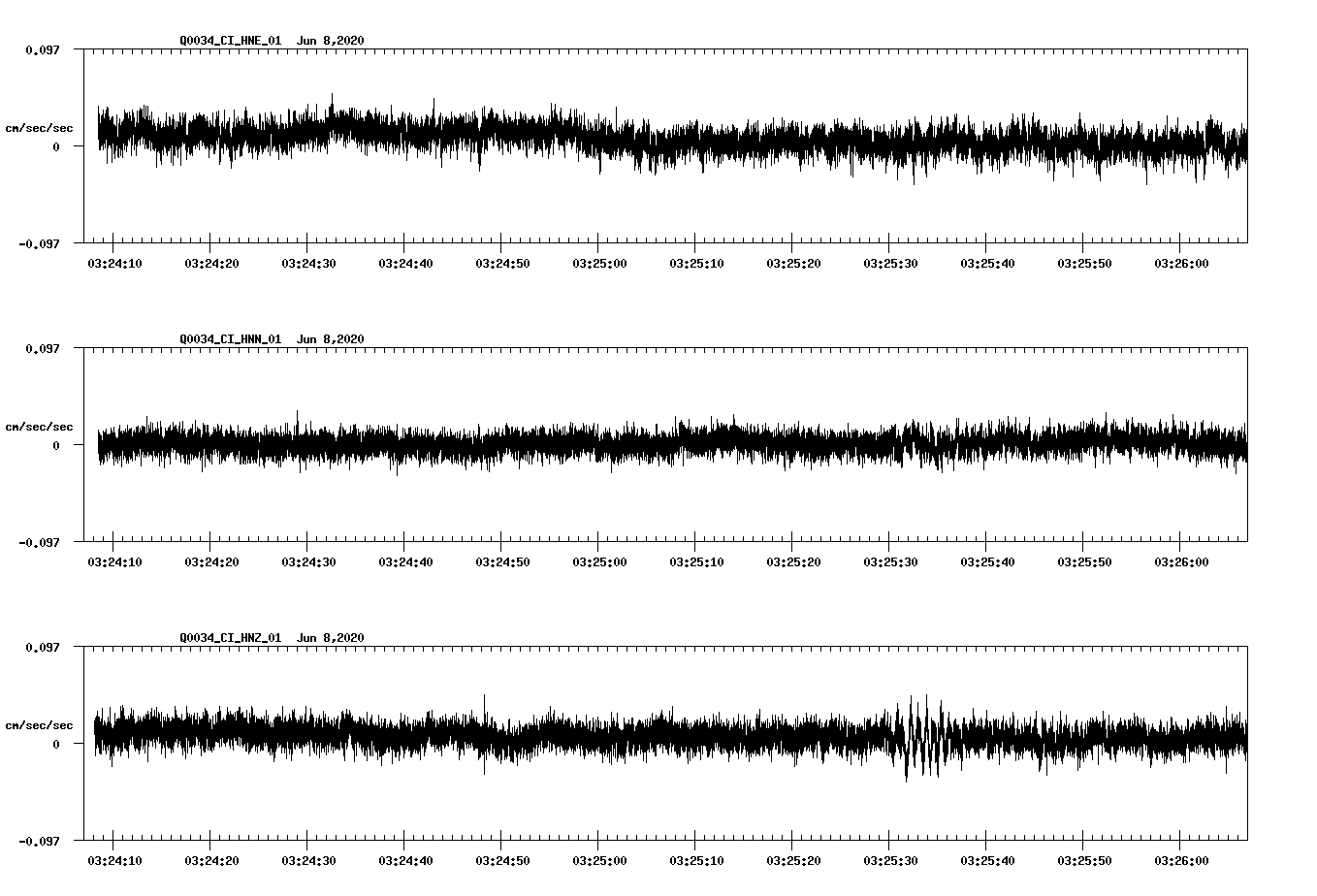Click the cm/sec/sec unit label on HNZ plot
This screenshot has height=896, width=1317.
39,725
